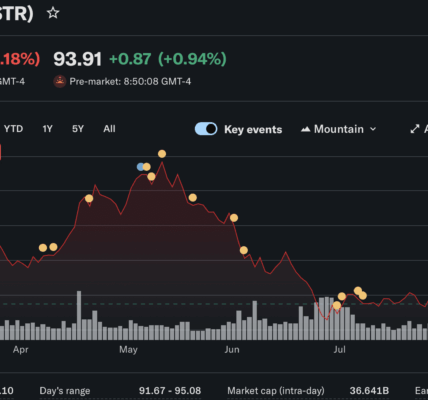The image size is (428, 400).
Task: Click the highest key event marker at peak
Action: pos(162,154)
